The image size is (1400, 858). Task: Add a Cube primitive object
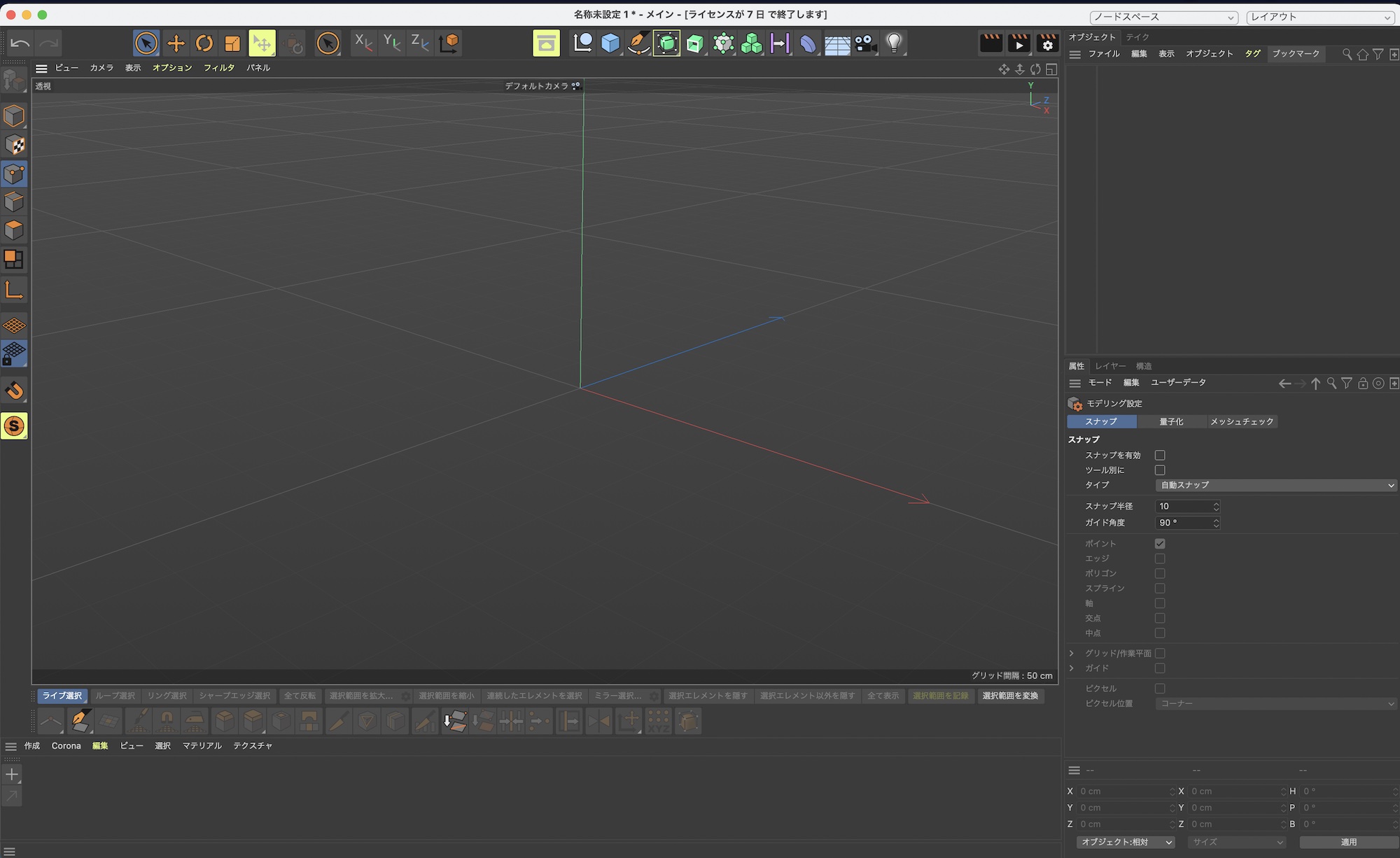[x=610, y=43]
